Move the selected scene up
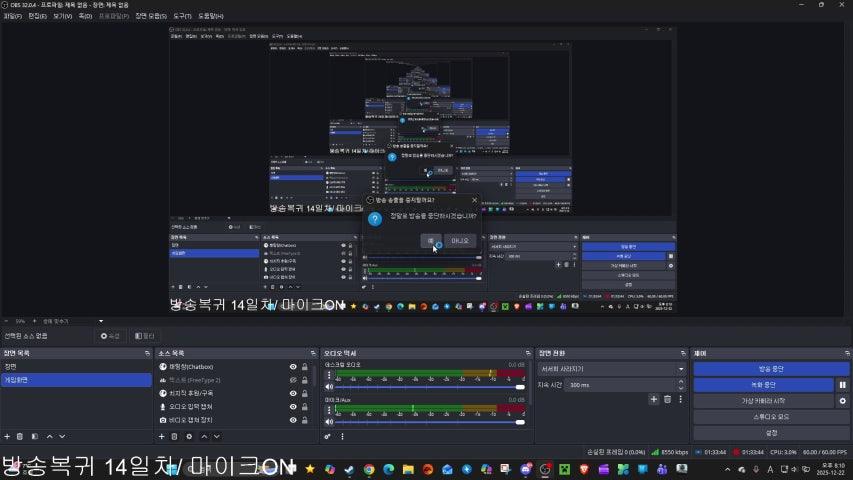853x480 pixels. point(50,436)
